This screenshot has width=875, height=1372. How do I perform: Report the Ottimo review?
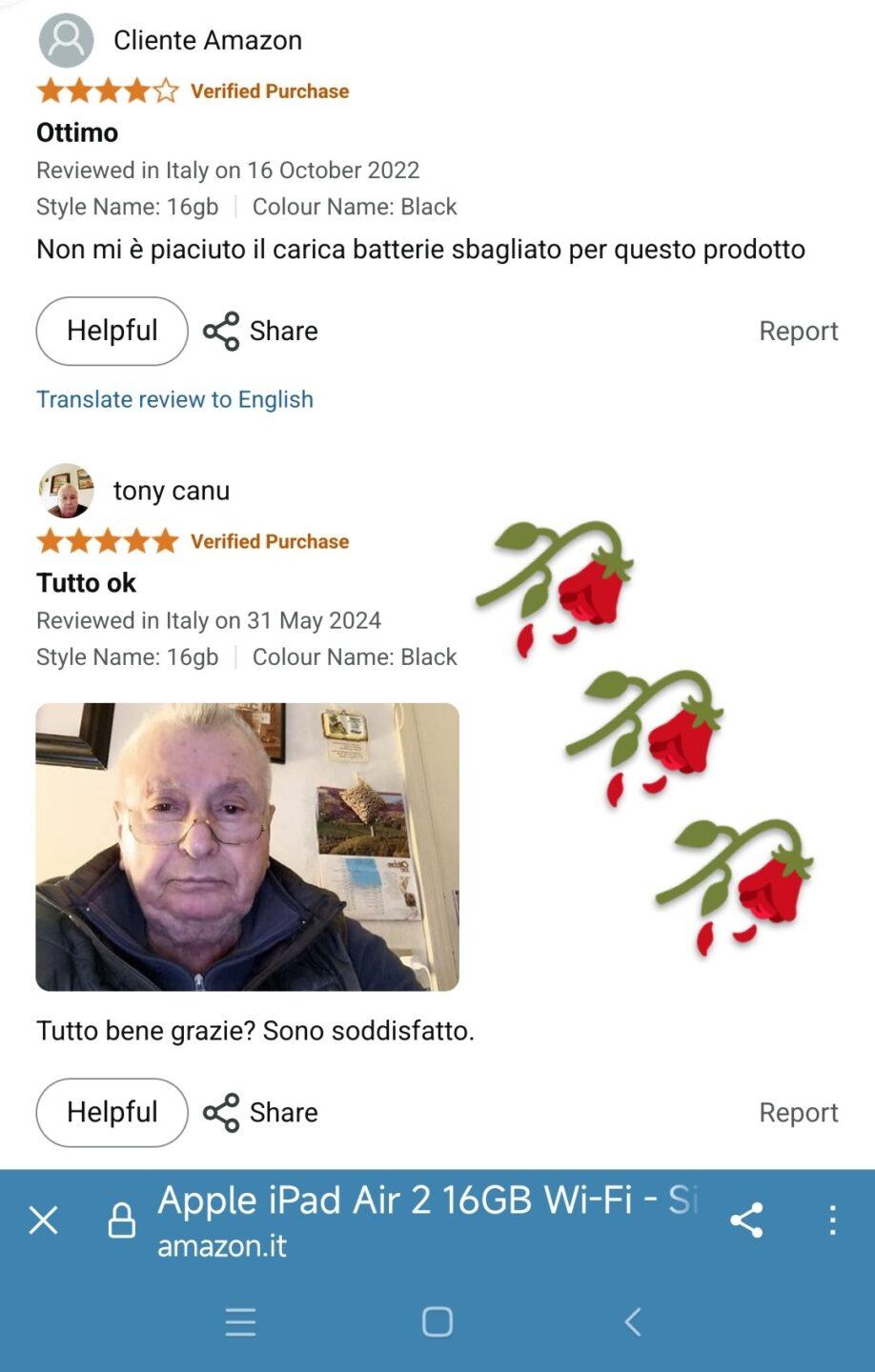pyautogui.click(x=799, y=332)
